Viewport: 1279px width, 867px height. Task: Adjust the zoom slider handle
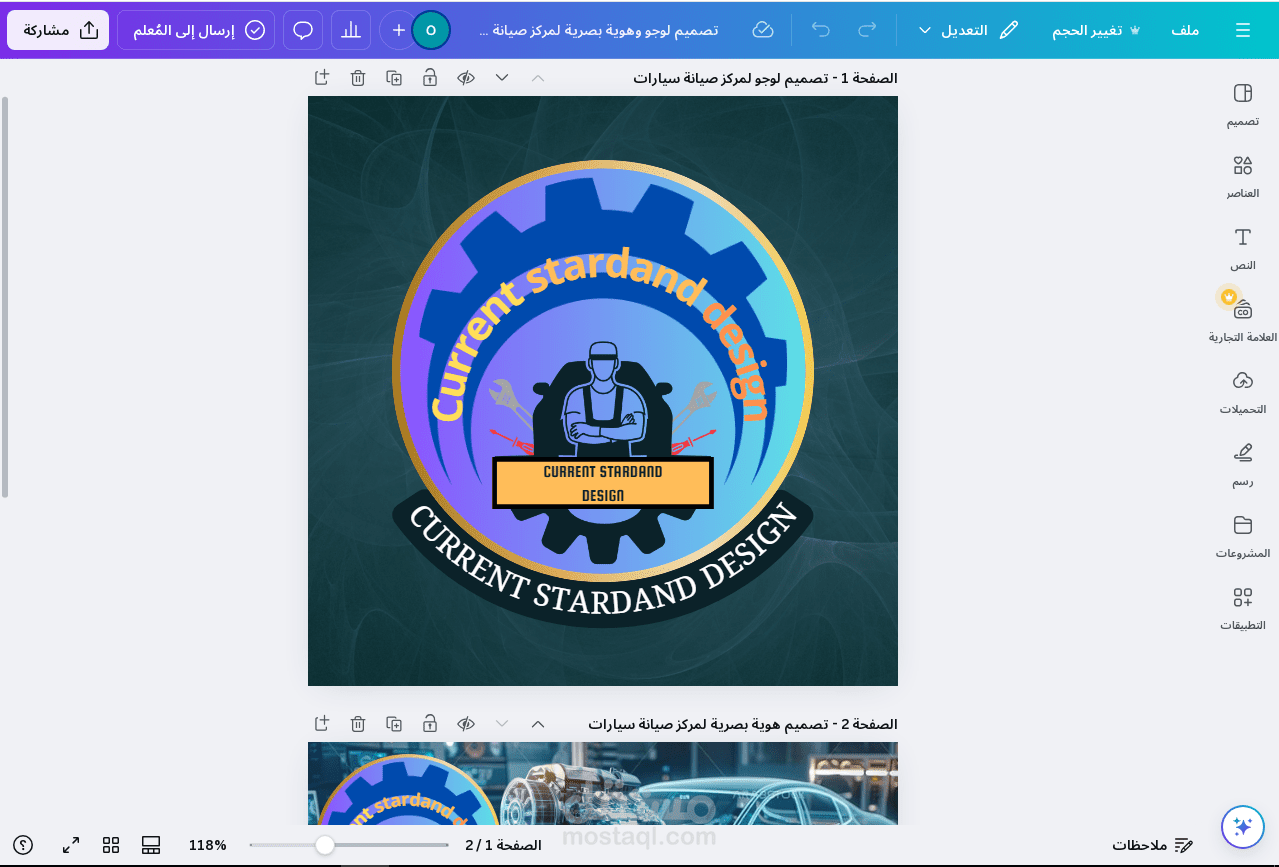tap(325, 845)
